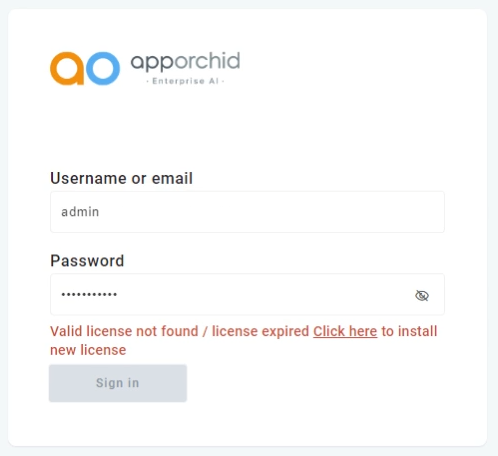Click the orange 'a' in the logo
Image resolution: width=498 pixels, height=456 pixels.
click(67, 68)
